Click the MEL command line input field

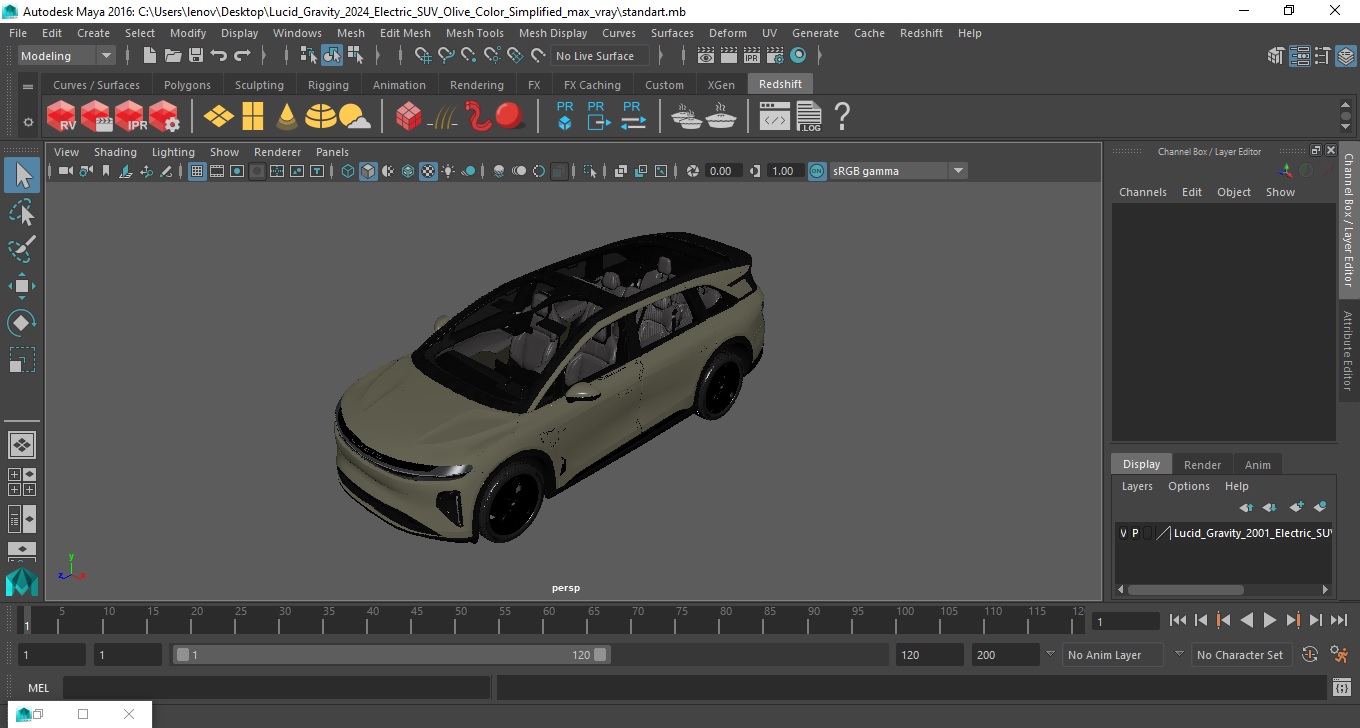277,688
